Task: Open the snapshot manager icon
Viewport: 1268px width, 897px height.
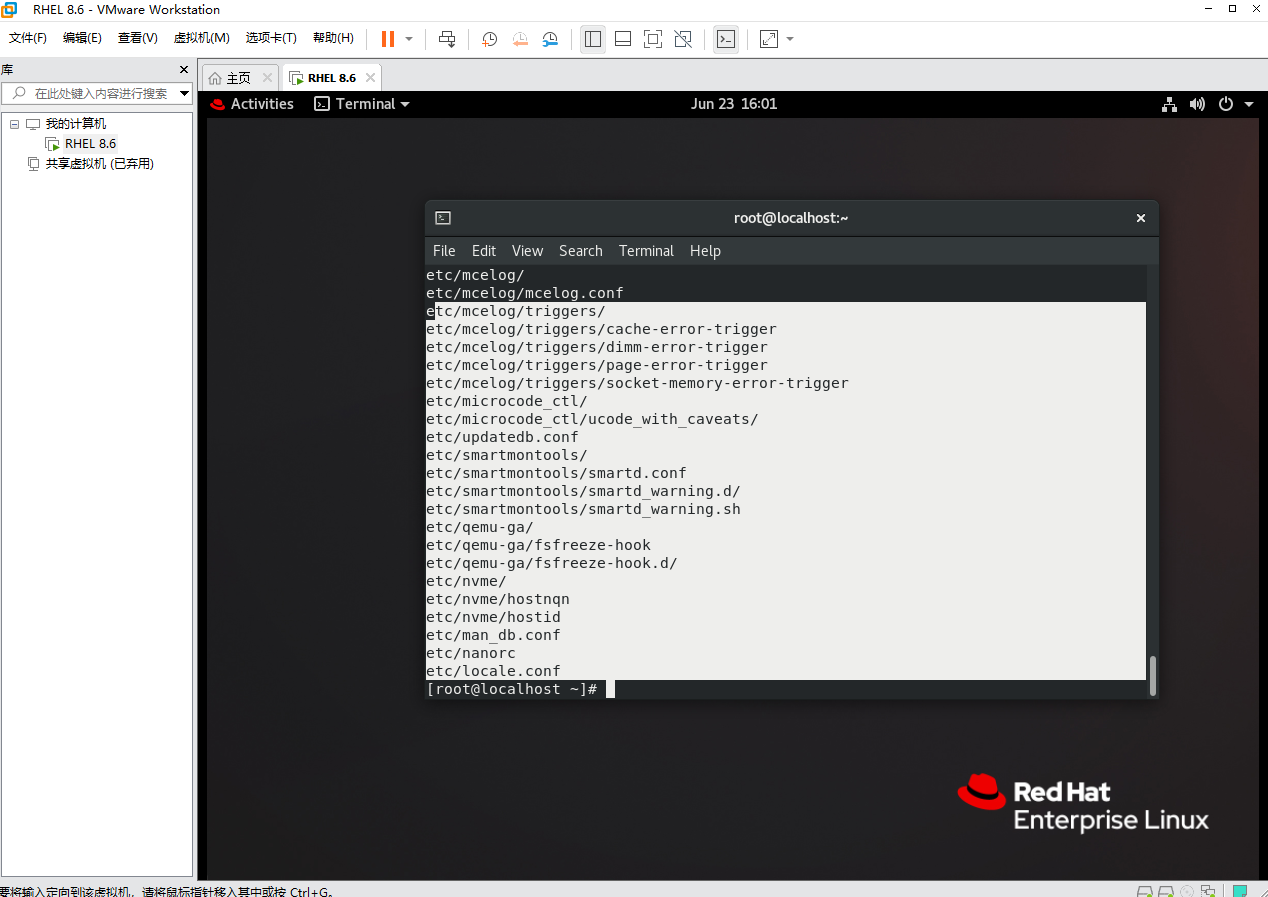Action: pyautogui.click(x=550, y=39)
